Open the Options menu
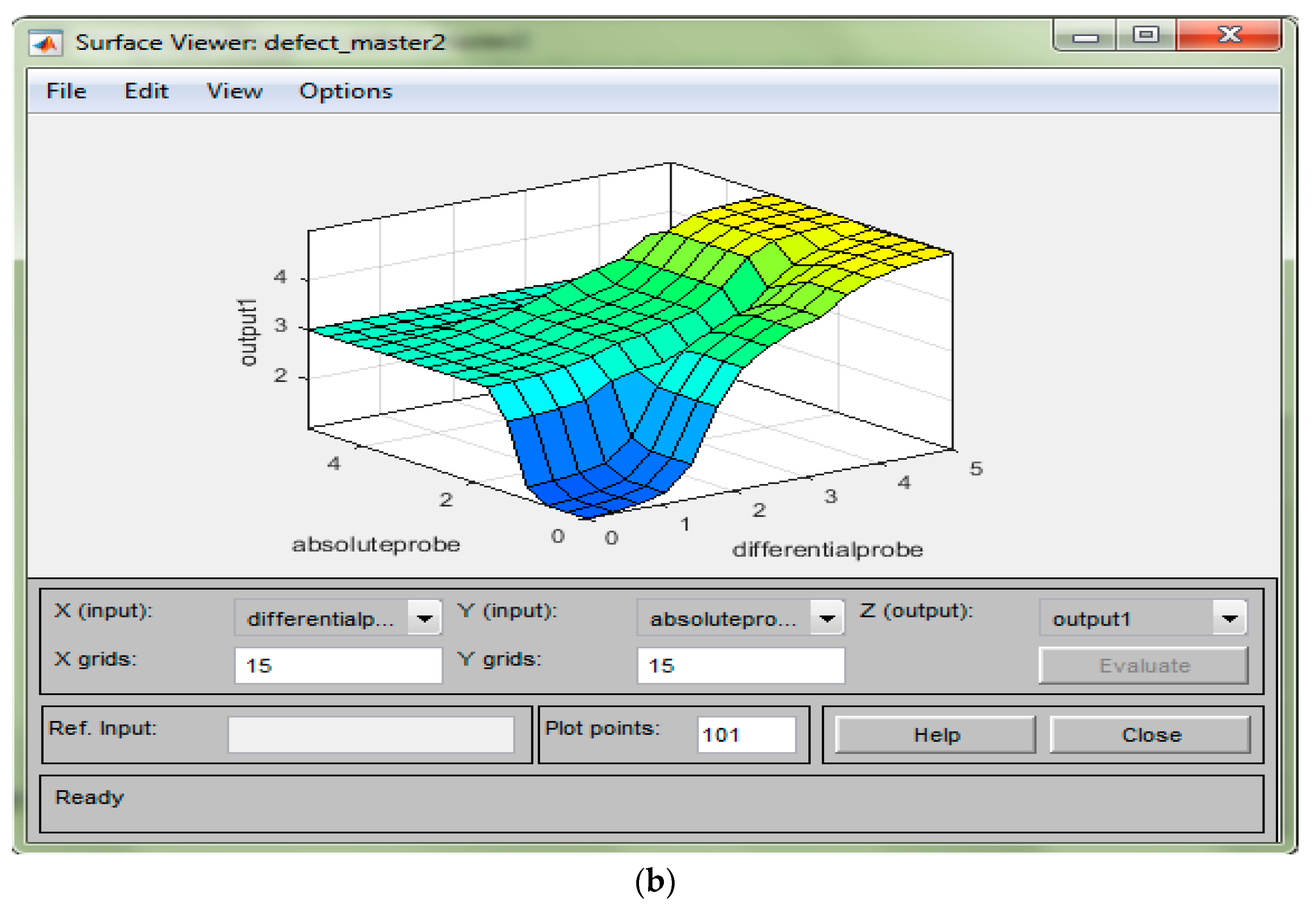 click(345, 91)
